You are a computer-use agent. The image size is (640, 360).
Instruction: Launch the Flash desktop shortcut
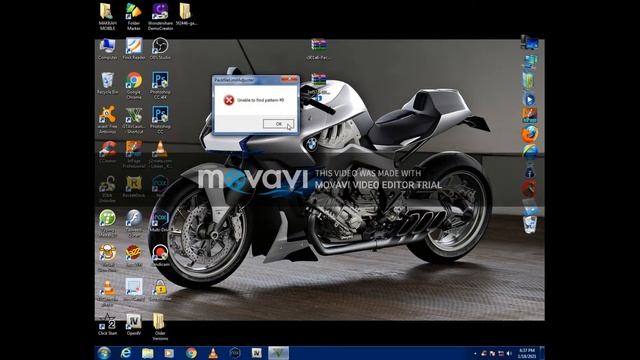(x=134, y=223)
